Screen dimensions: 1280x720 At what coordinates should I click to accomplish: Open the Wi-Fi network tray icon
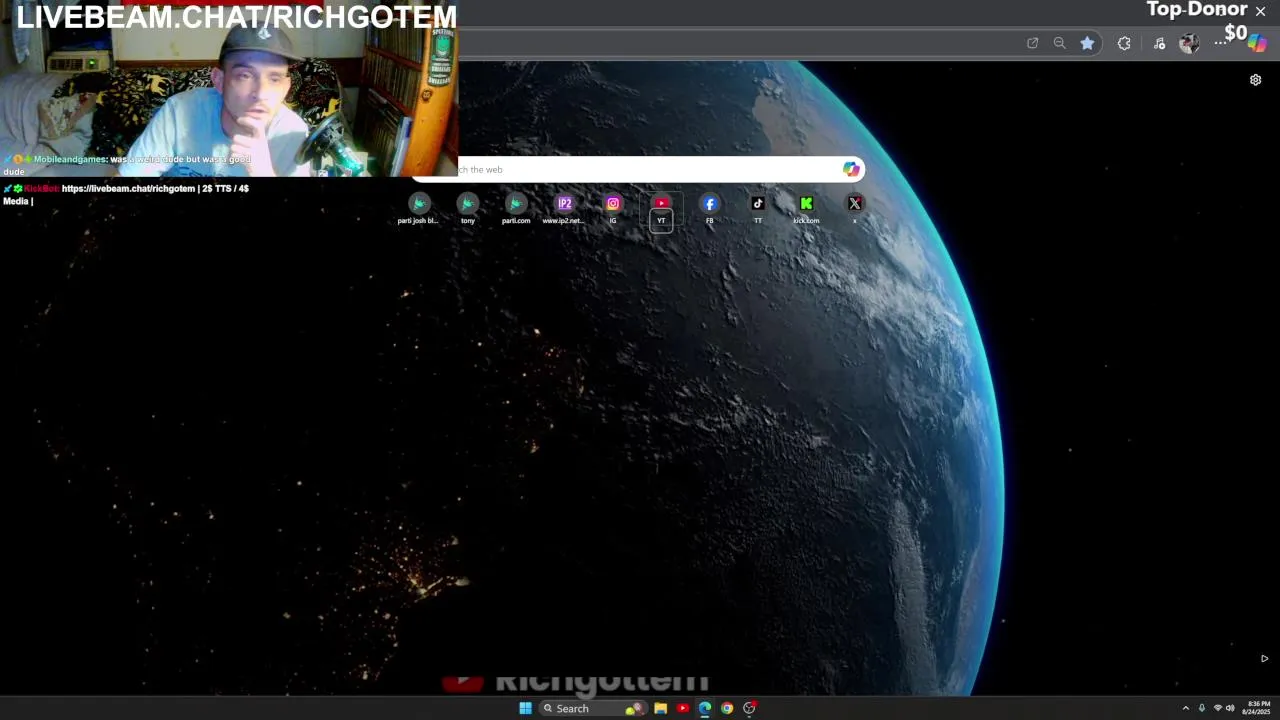pyautogui.click(x=1217, y=708)
